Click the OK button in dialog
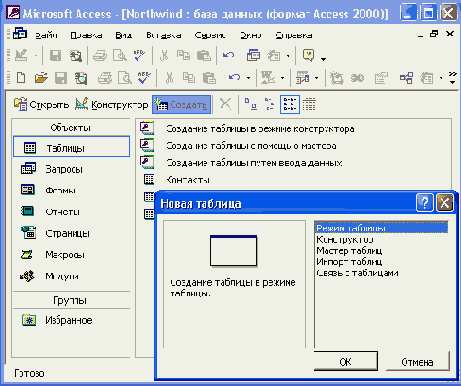The image size is (461, 386). click(x=346, y=361)
